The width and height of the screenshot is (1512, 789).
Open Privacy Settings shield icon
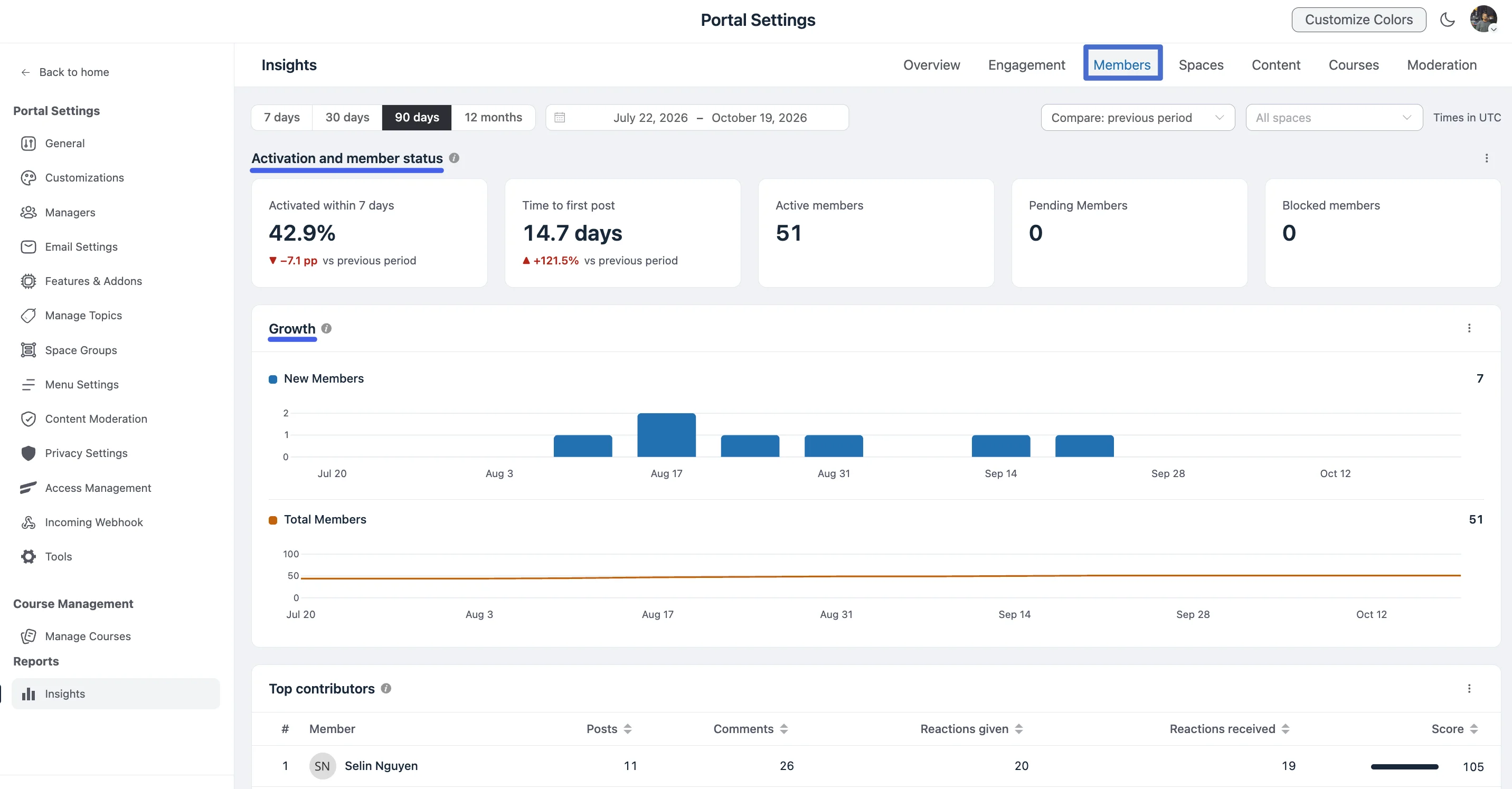[x=28, y=453]
